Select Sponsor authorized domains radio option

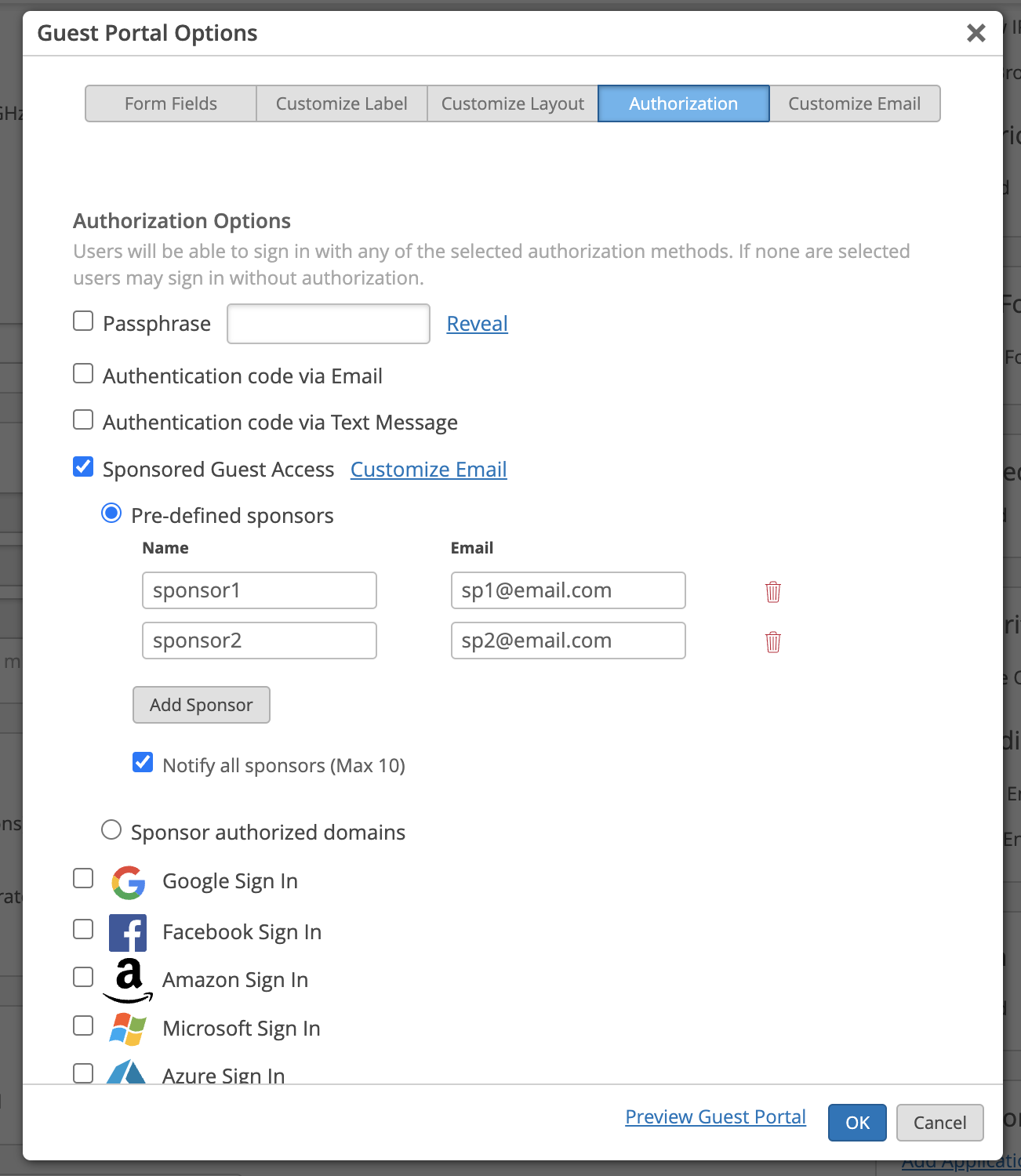[x=111, y=829]
